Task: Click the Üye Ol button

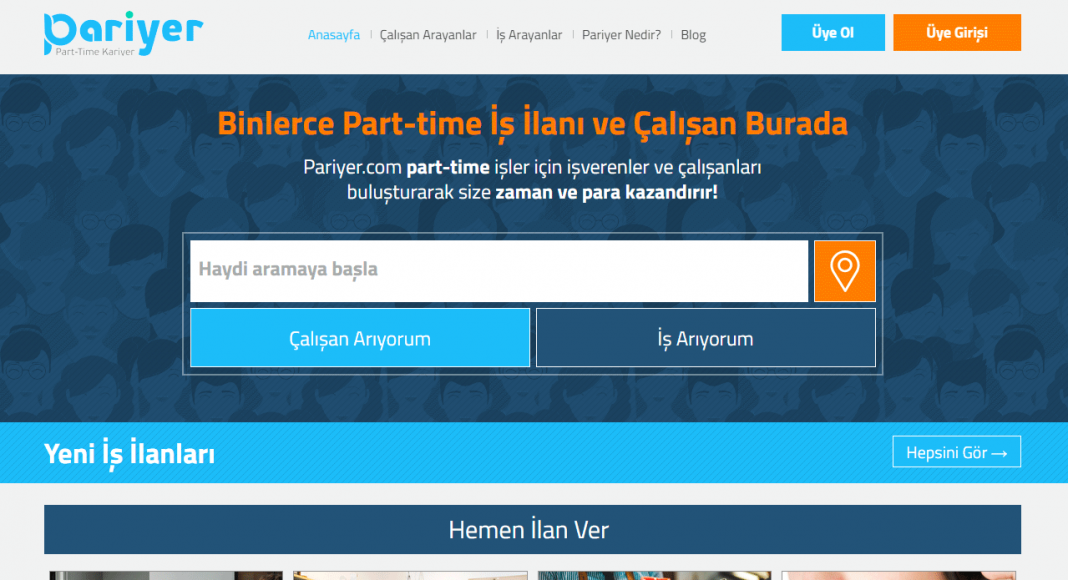Action: [833, 33]
